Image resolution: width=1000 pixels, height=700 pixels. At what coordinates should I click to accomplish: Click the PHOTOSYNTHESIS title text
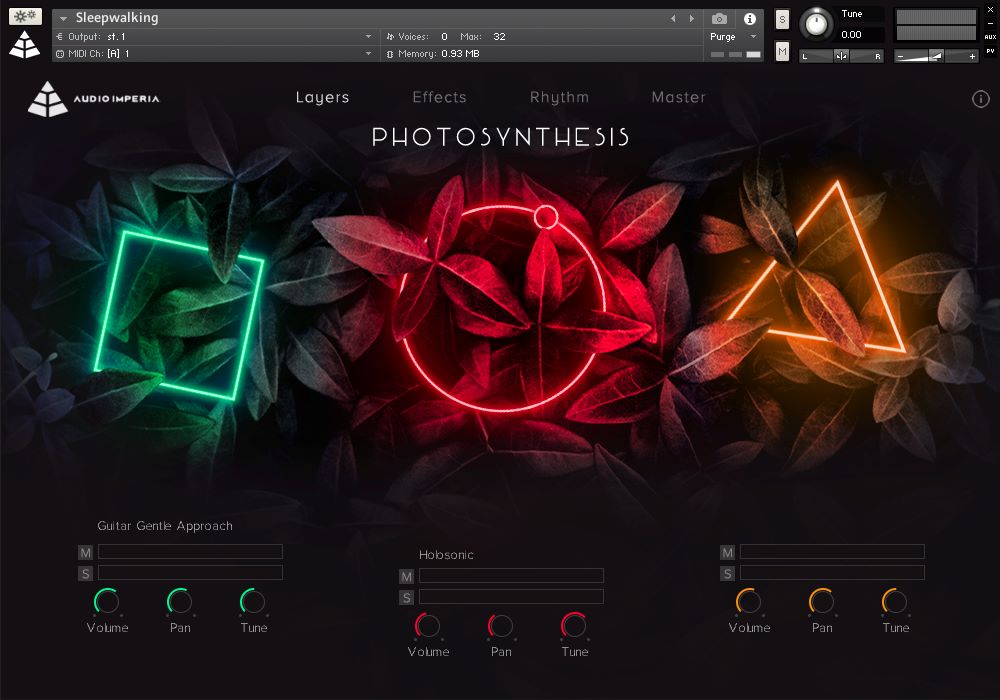[x=501, y=137]
